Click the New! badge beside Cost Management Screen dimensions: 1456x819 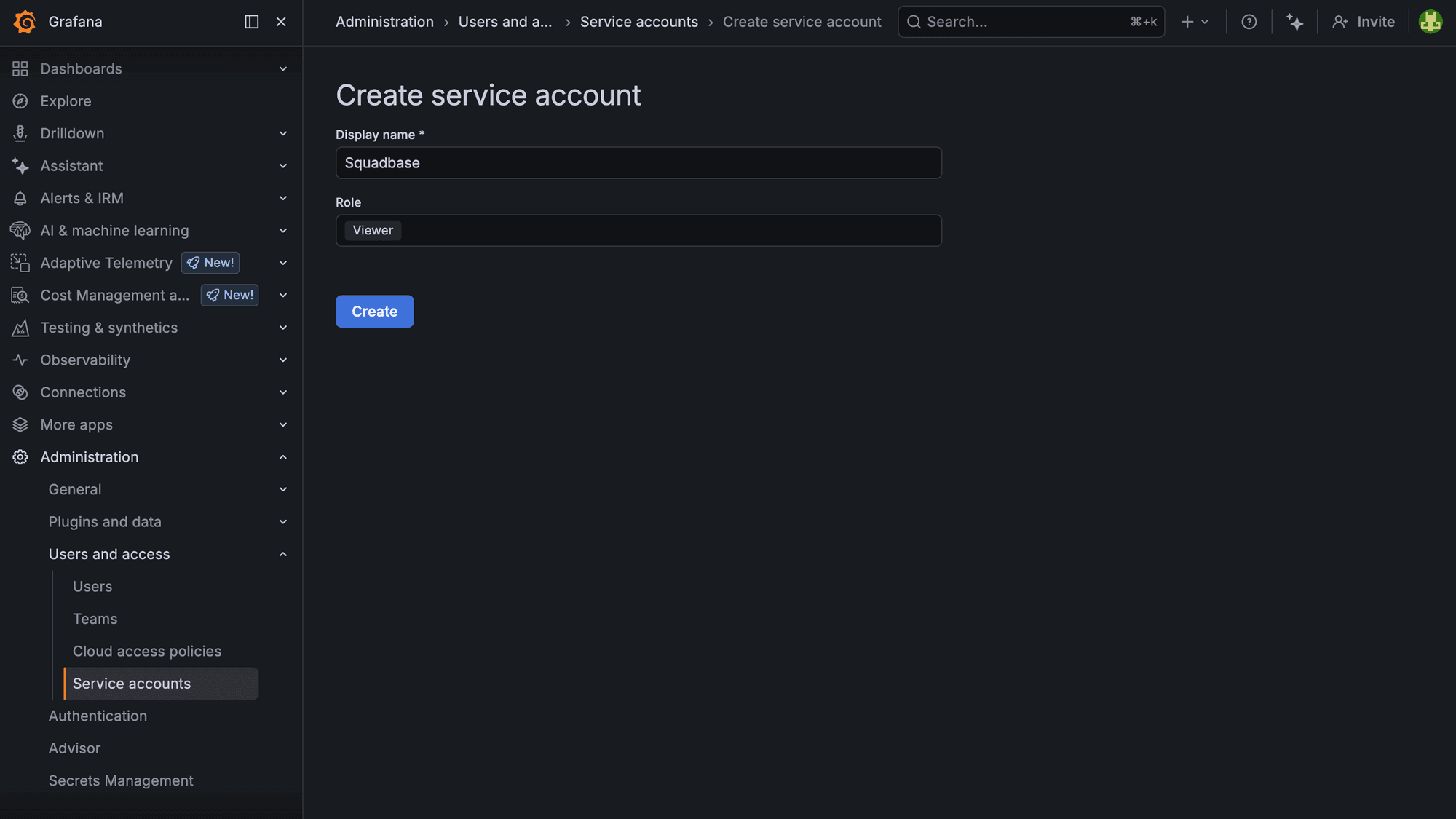tap(229, 296)
